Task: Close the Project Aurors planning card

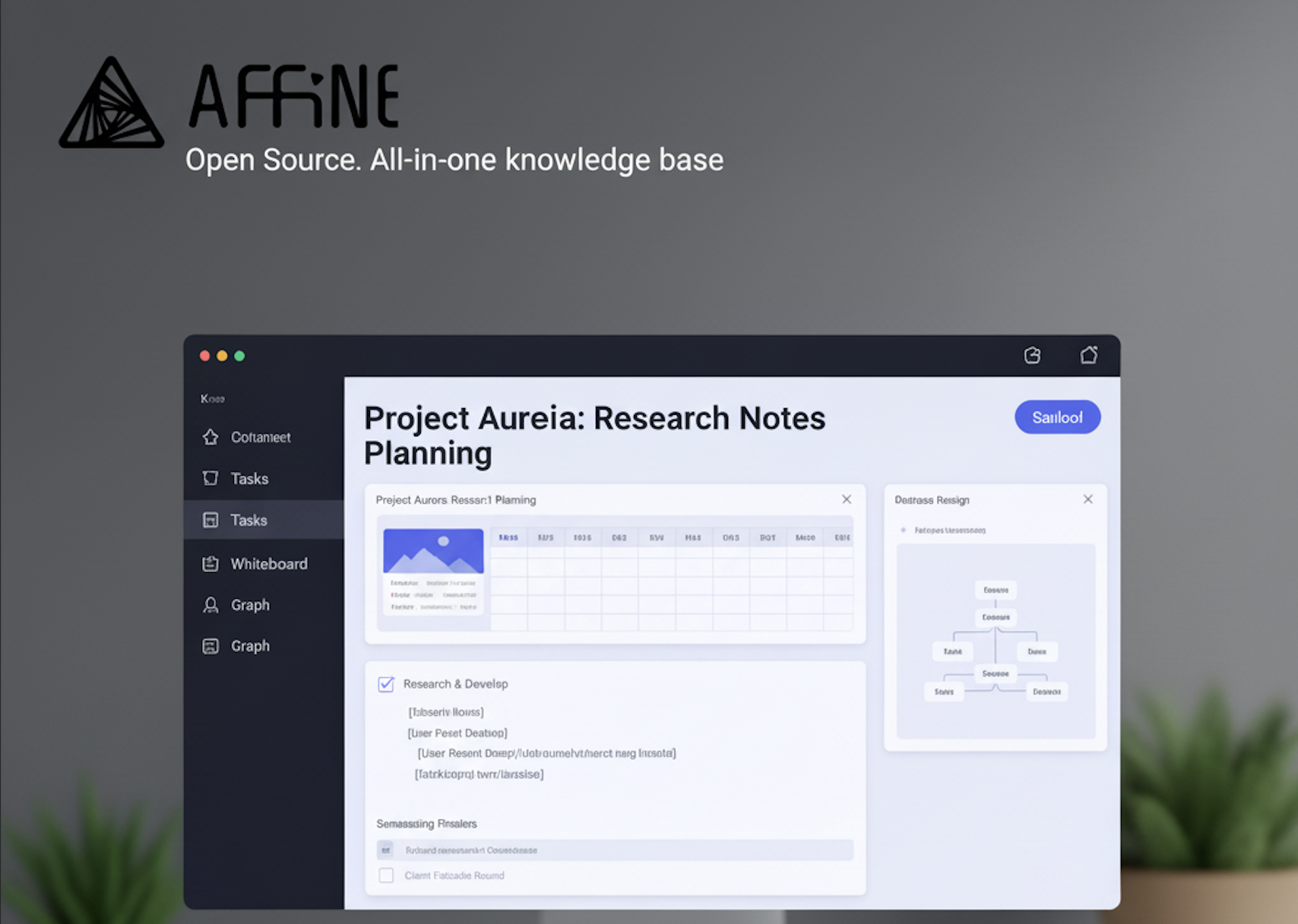Action: 847,499
